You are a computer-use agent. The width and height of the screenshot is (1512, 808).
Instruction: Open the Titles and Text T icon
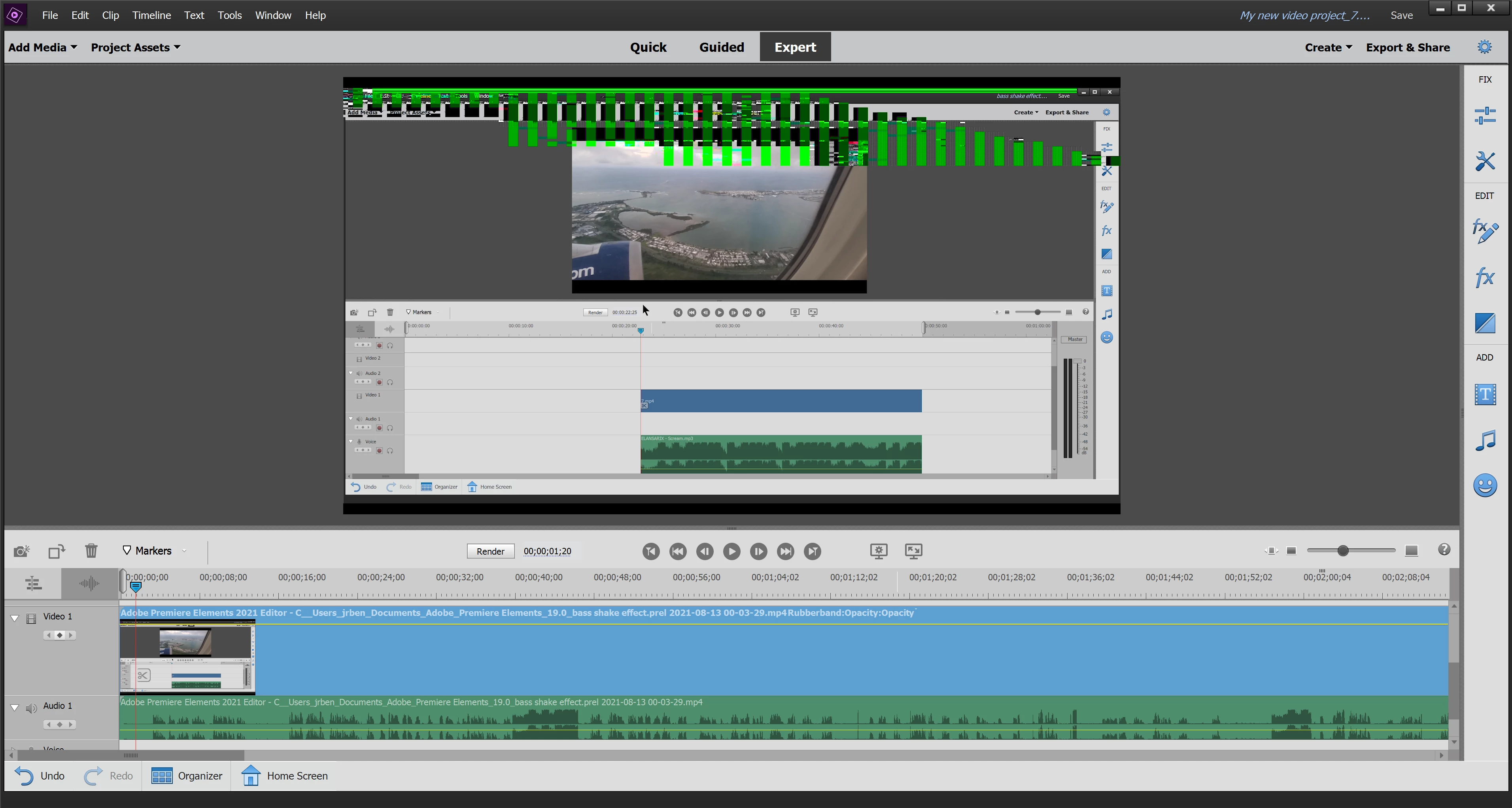pos(1484,394)
